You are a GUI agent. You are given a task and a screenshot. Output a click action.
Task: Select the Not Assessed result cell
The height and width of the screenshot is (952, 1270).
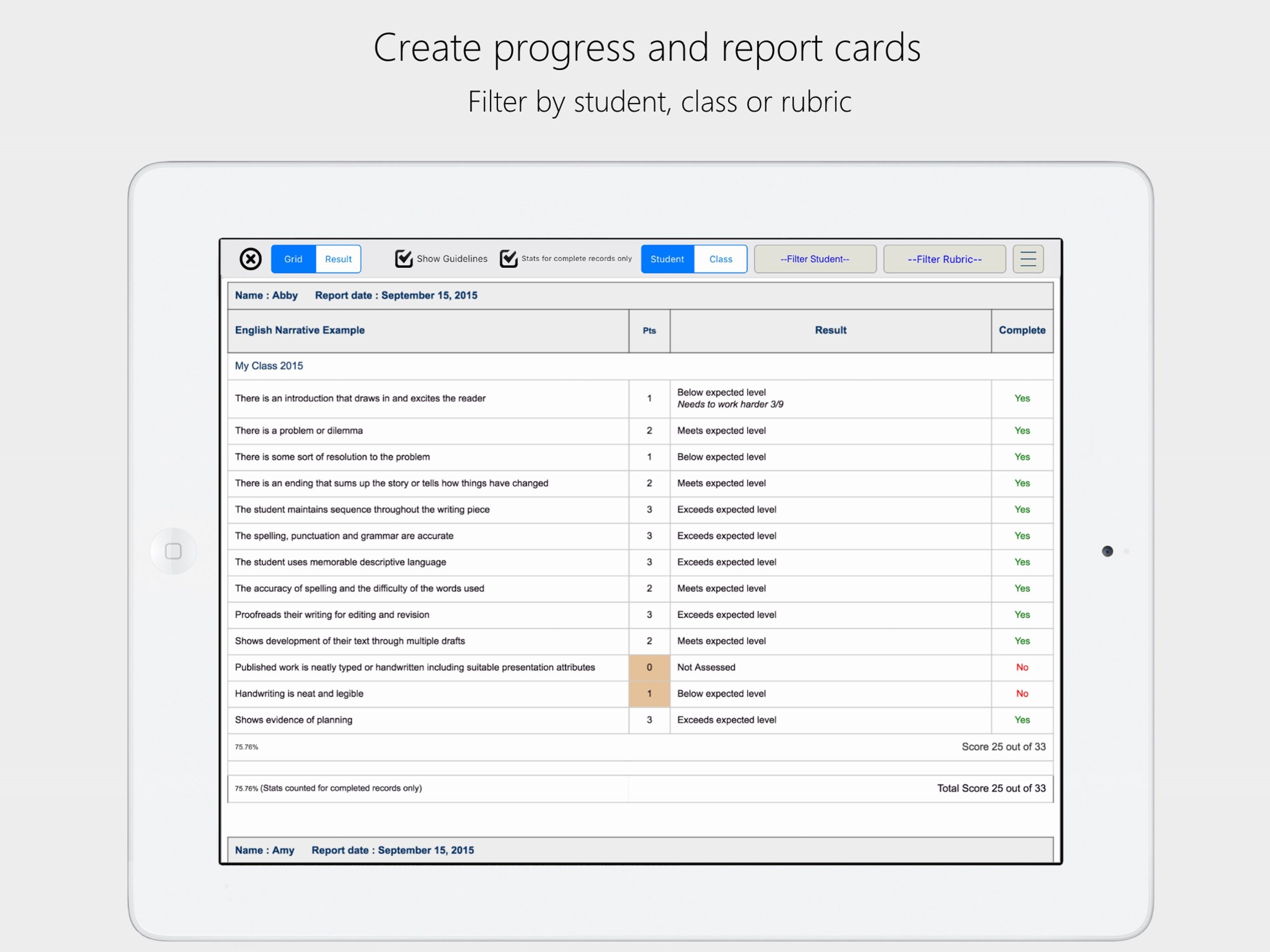coord(830,667)
